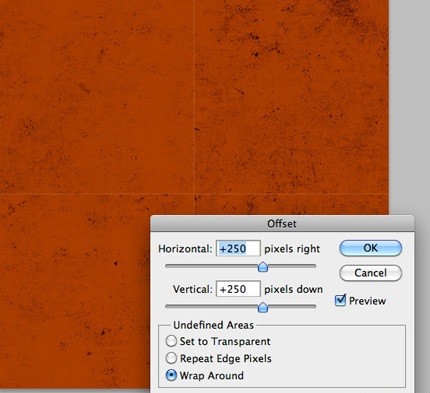Focus the Vertical offset value field
430x393 pixels.
pyautogui.click(x=238, y=289)
